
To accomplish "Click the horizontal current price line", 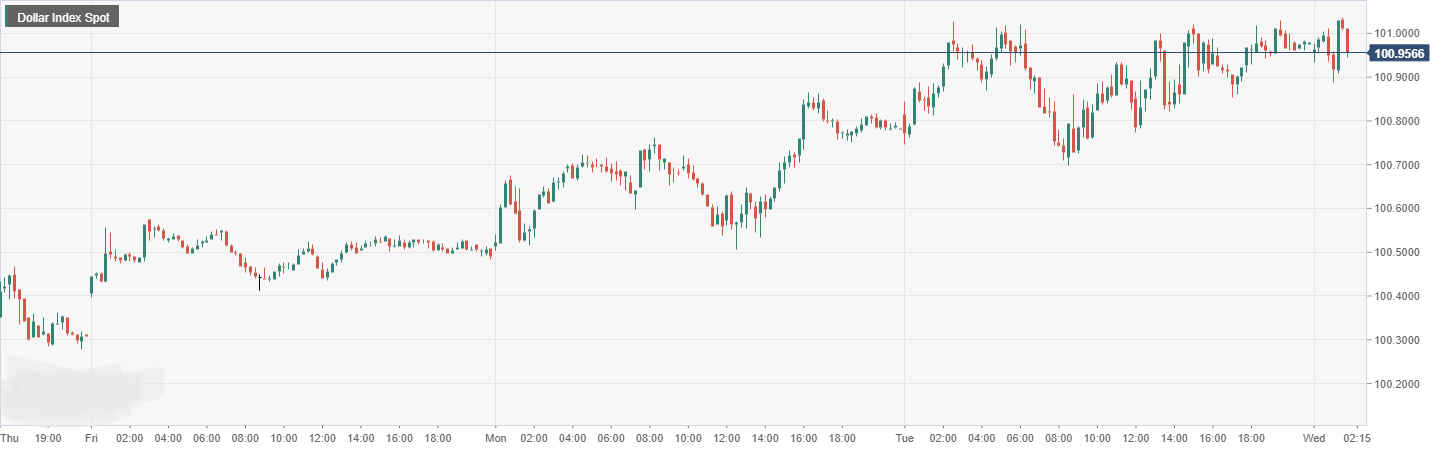I will [683, 52].
